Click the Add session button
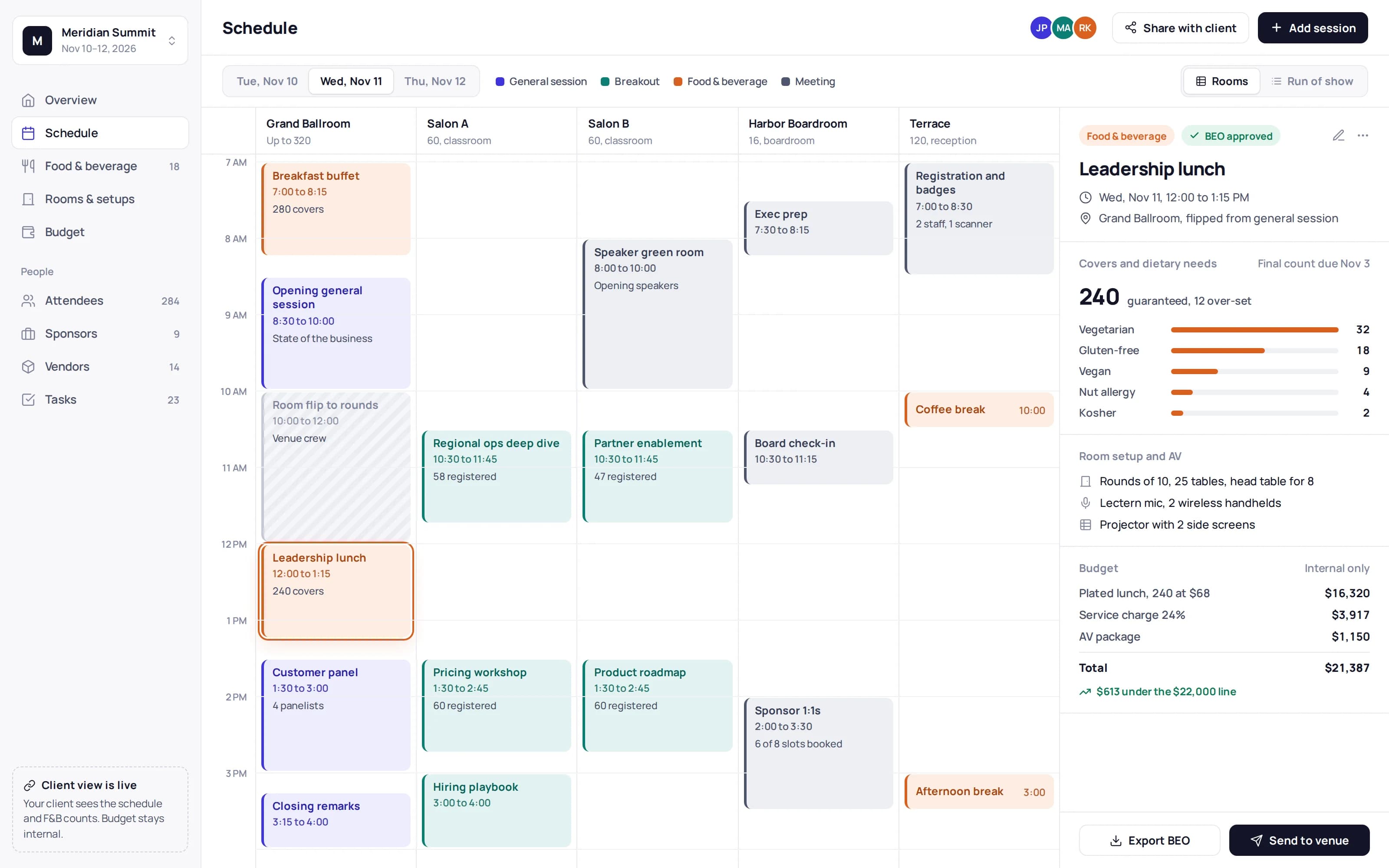 coord(1313,27)
